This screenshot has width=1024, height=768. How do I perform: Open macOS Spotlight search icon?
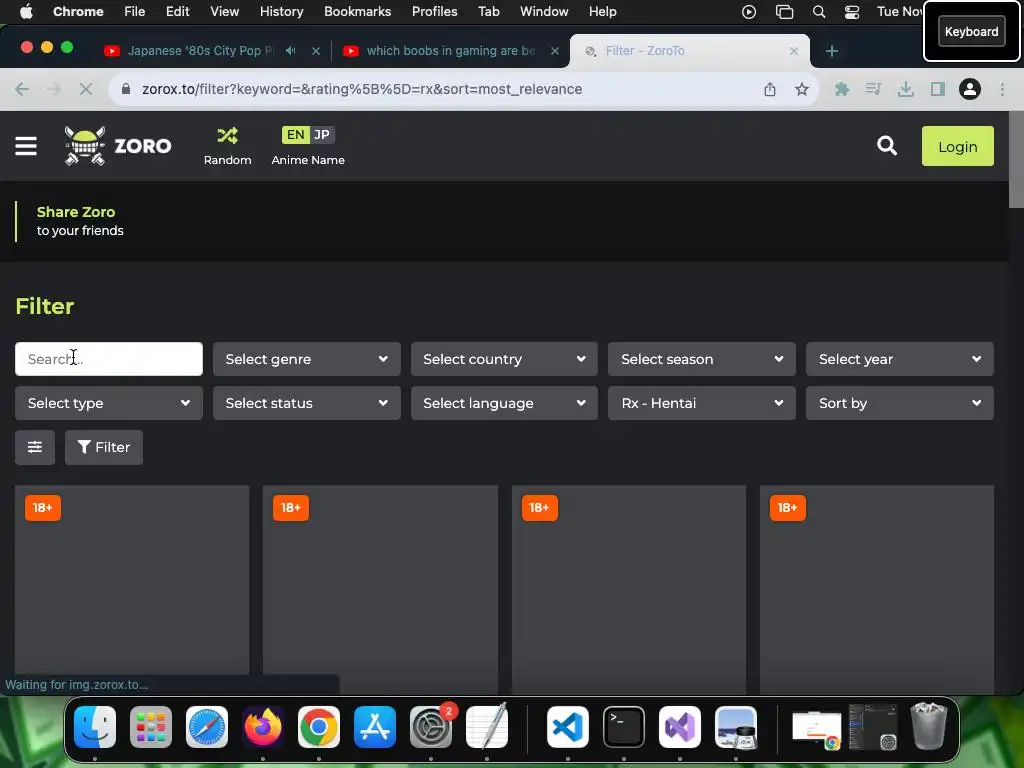818,12
